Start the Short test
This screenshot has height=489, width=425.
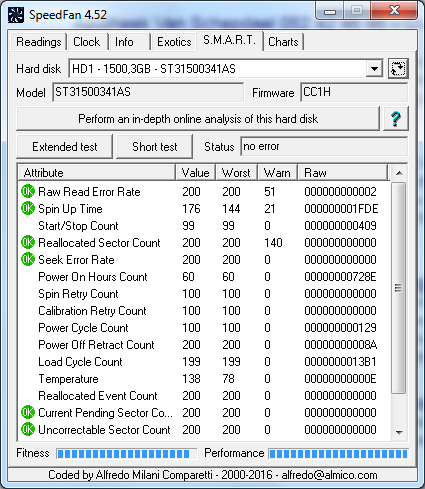pos(155,147)
